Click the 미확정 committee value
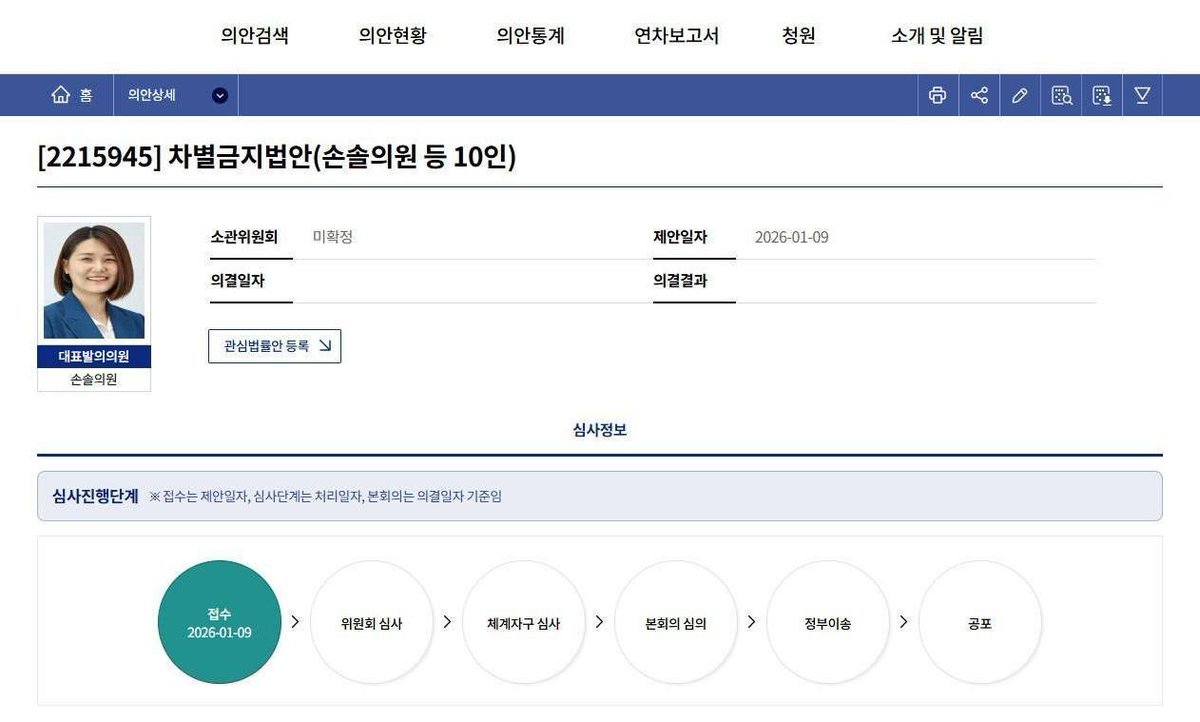The width and height of the screenshot is (1200, 722). coord(333,237)
